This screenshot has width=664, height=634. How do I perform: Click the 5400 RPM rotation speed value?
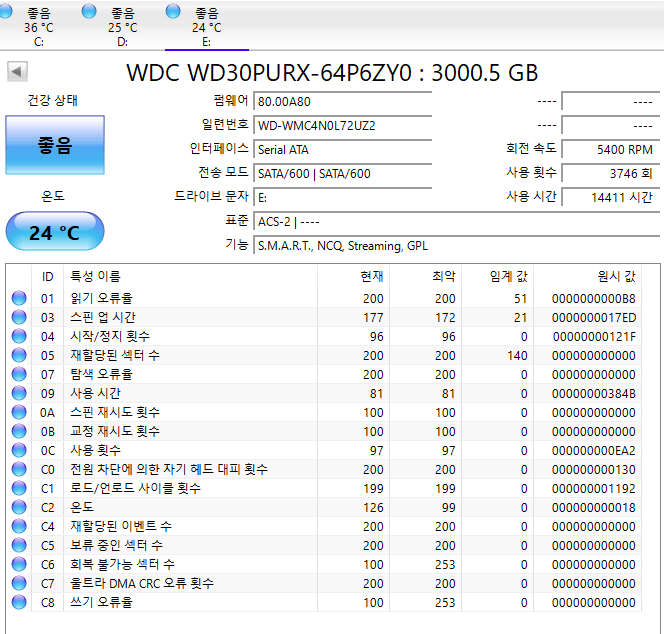pos(611,150)
